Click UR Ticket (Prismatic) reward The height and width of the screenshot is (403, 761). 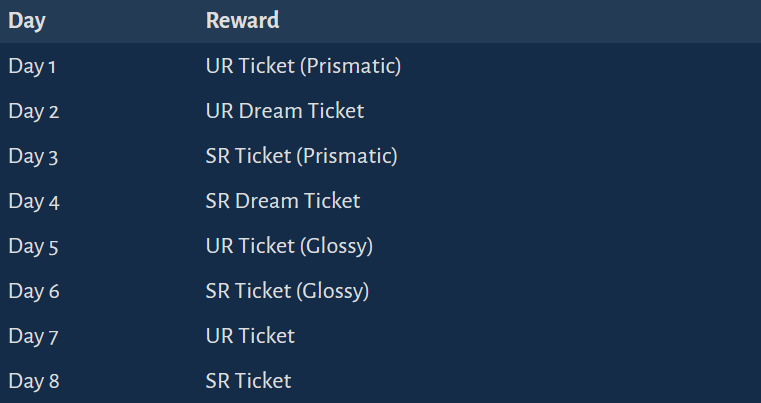pos(303,67)
